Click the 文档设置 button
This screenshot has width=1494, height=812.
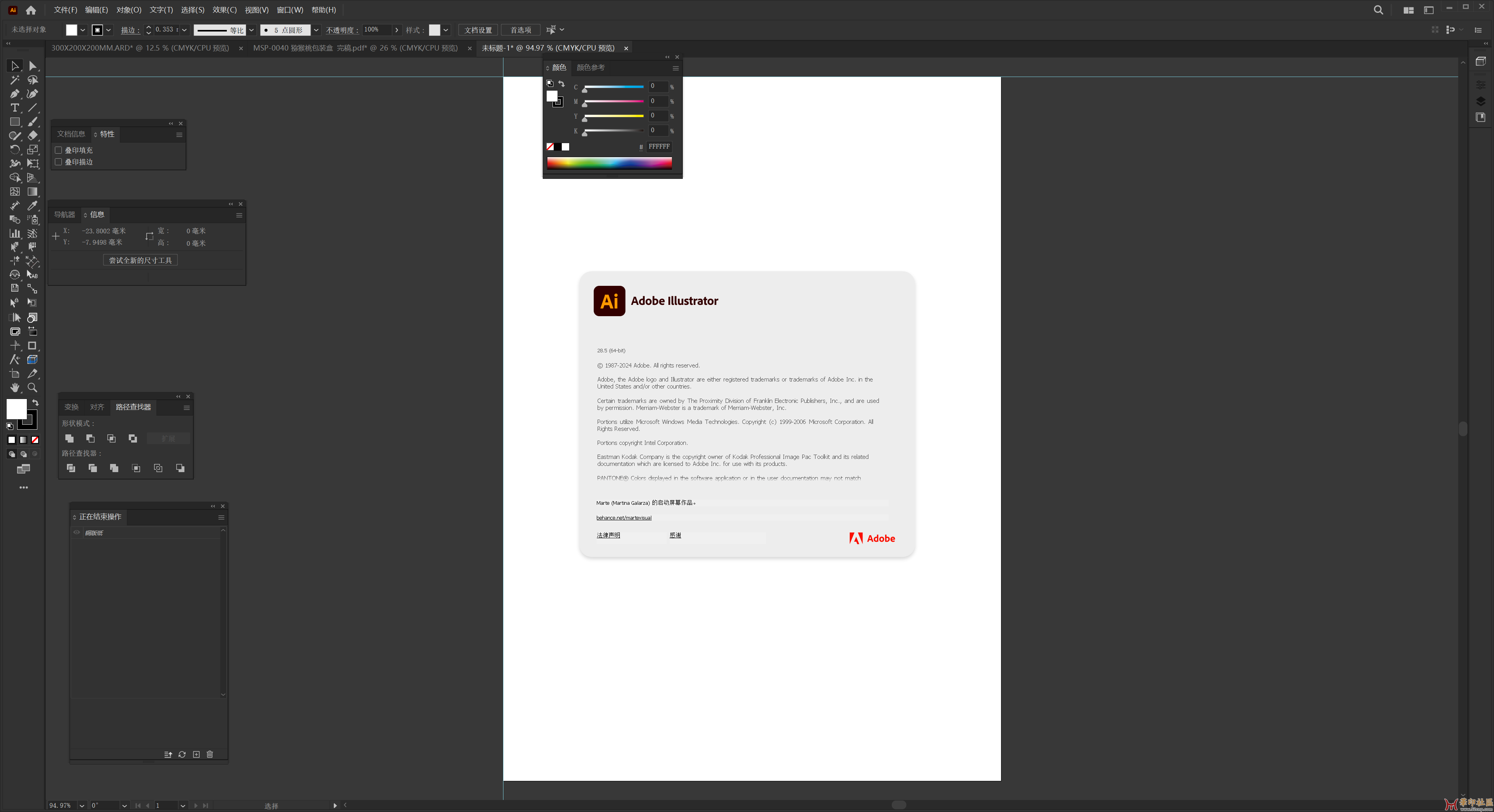click(478, 30)
